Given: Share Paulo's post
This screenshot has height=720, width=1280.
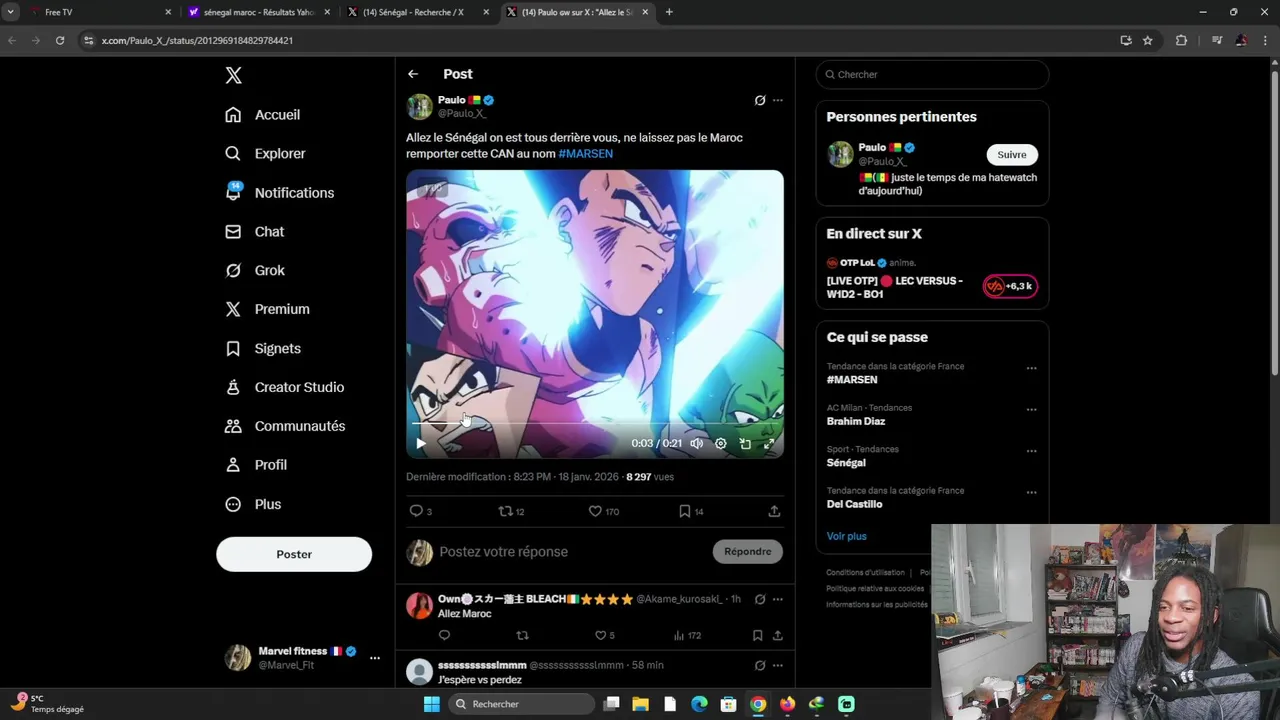Looking at the screenshot, I should (774, 511).
